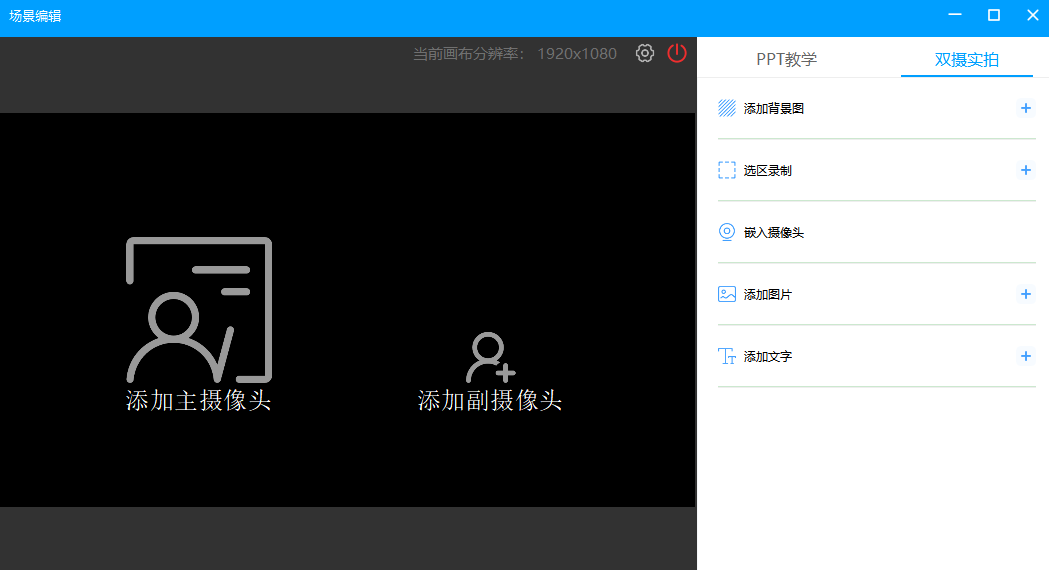The width and height of the screenshot is (1049, 570).
Task: Click the add secondary camera person icon
Action: click(x=490, y=357)
